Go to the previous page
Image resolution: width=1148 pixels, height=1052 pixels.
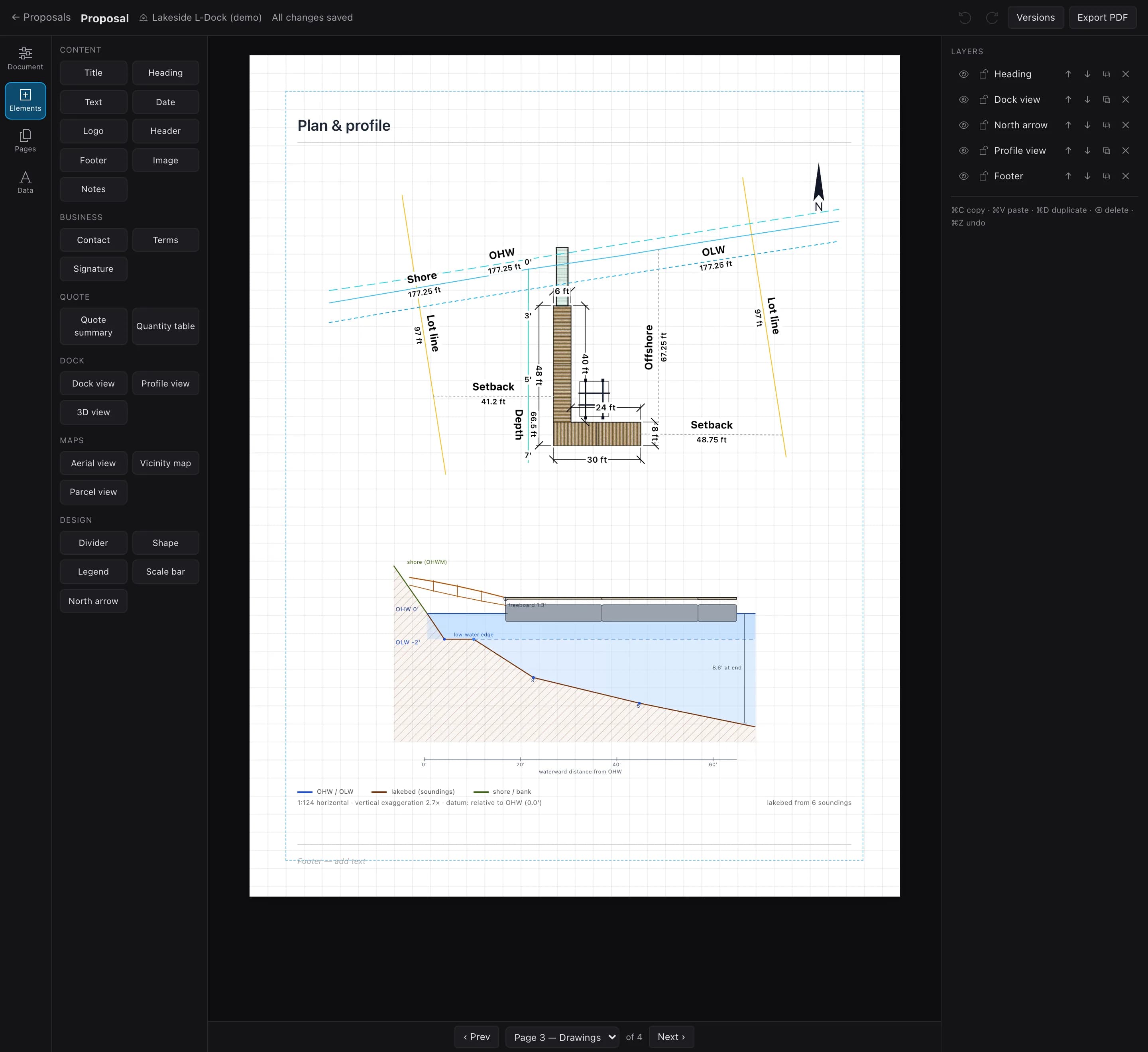point(477,1036)
